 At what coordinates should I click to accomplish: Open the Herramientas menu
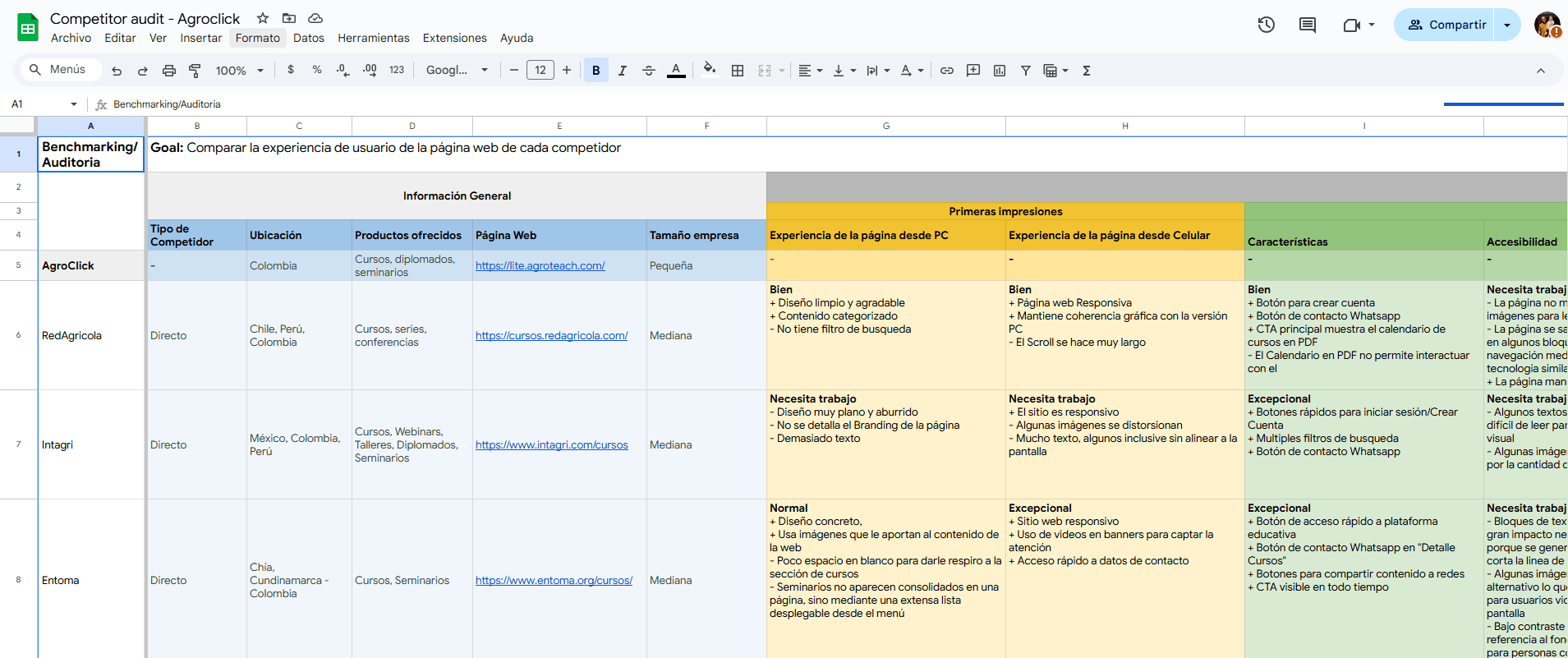(x=374, y=38)
